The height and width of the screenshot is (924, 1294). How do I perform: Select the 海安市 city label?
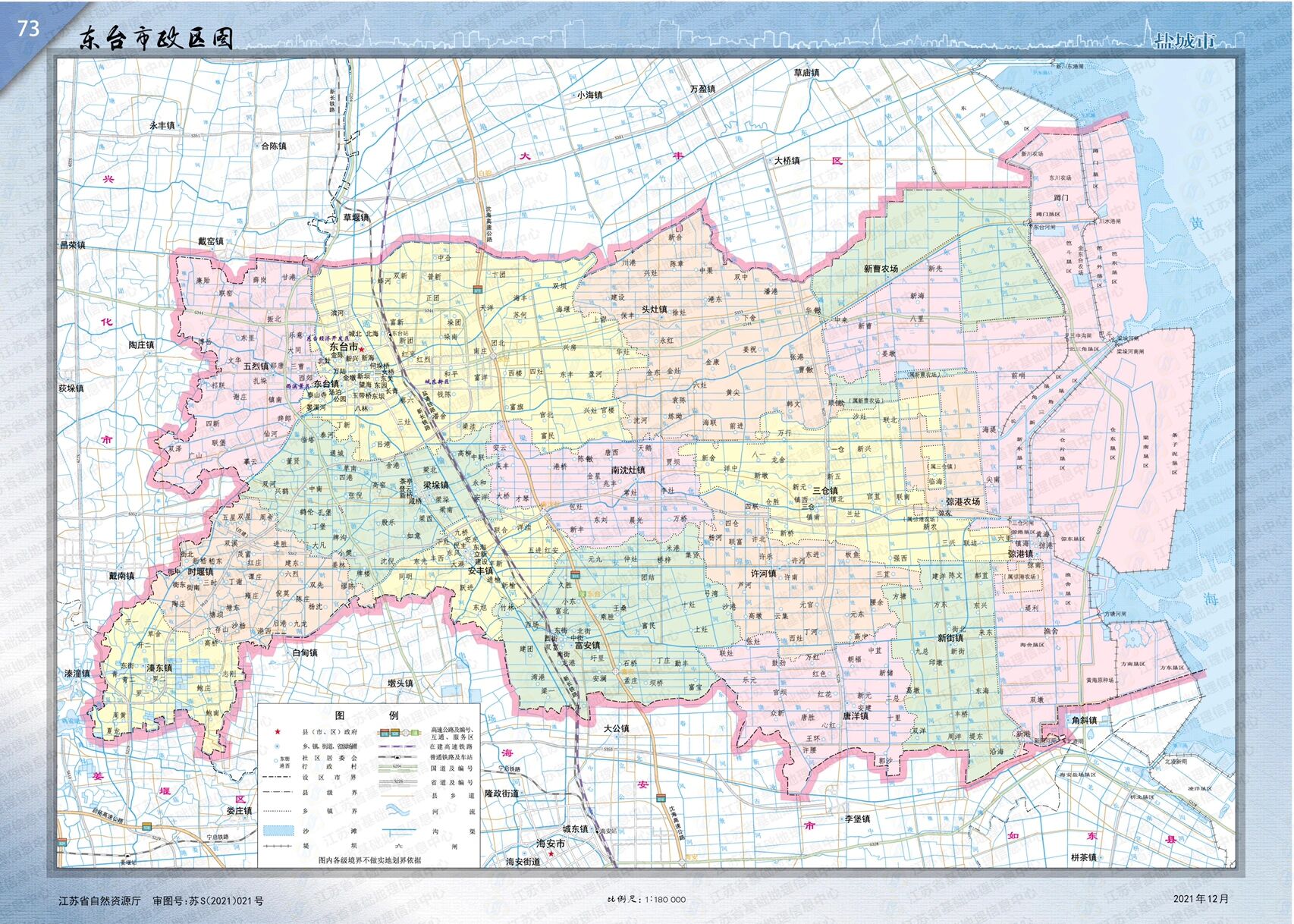pyautogui.click(x=551, y=844)
